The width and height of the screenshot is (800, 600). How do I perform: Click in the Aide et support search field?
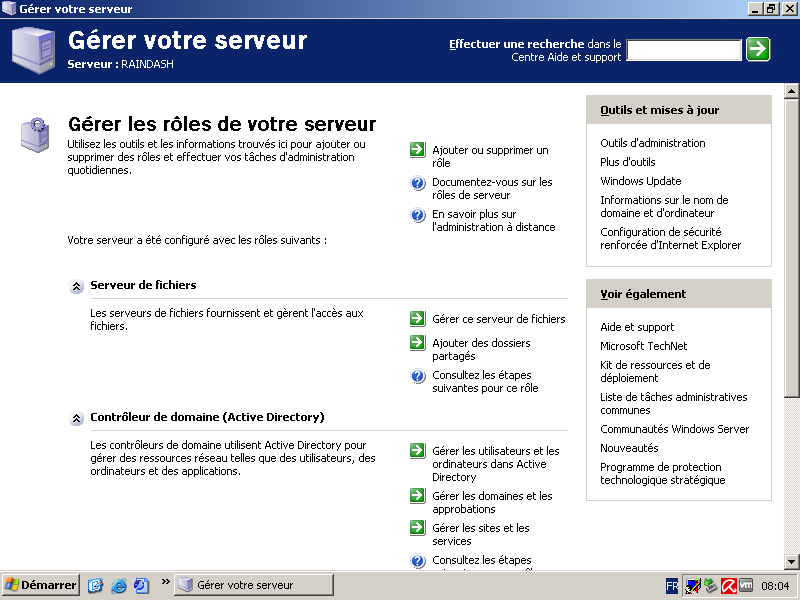(683, 49)
